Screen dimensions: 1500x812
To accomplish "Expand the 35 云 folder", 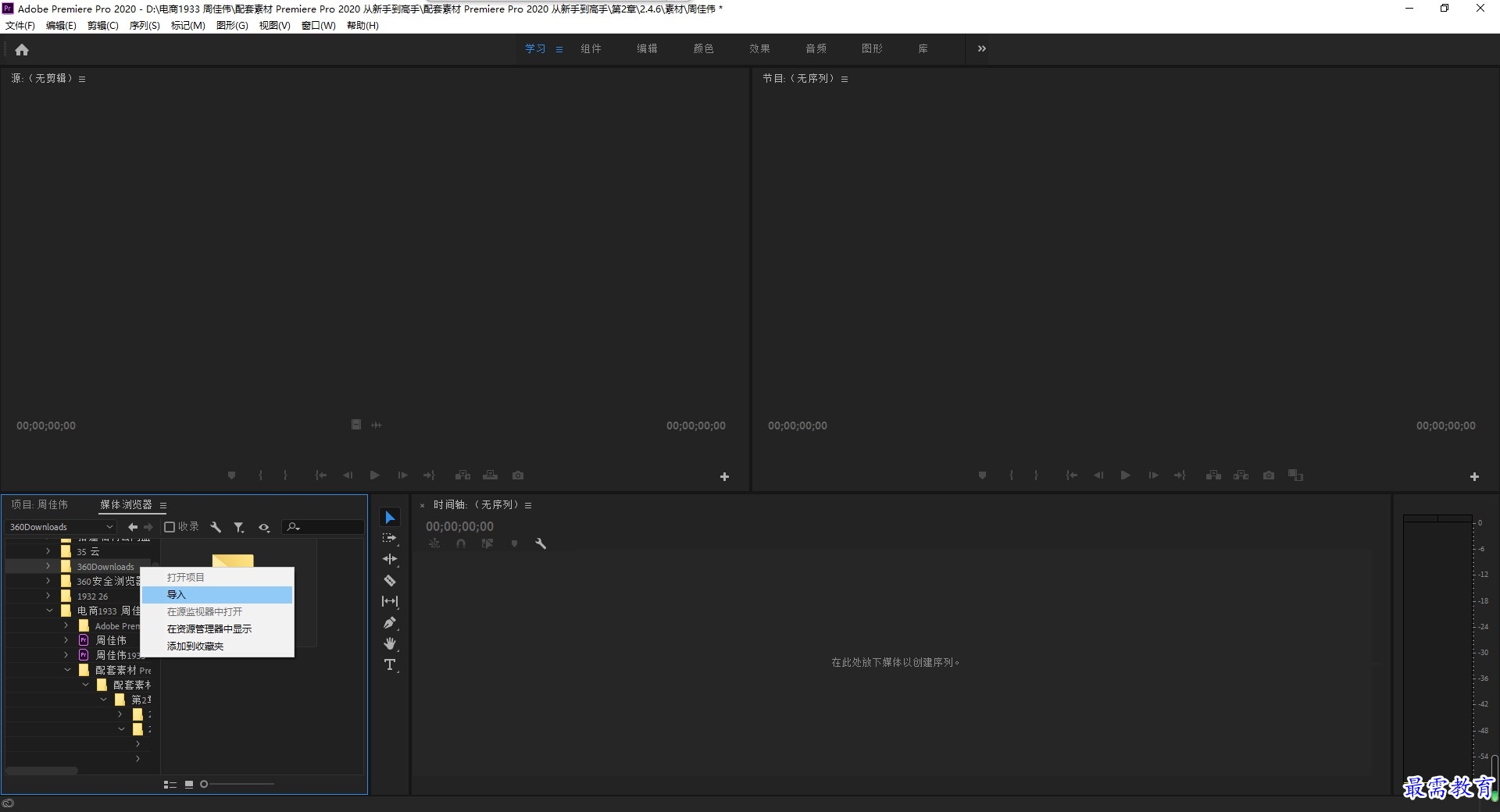I will tap(48, 551).
